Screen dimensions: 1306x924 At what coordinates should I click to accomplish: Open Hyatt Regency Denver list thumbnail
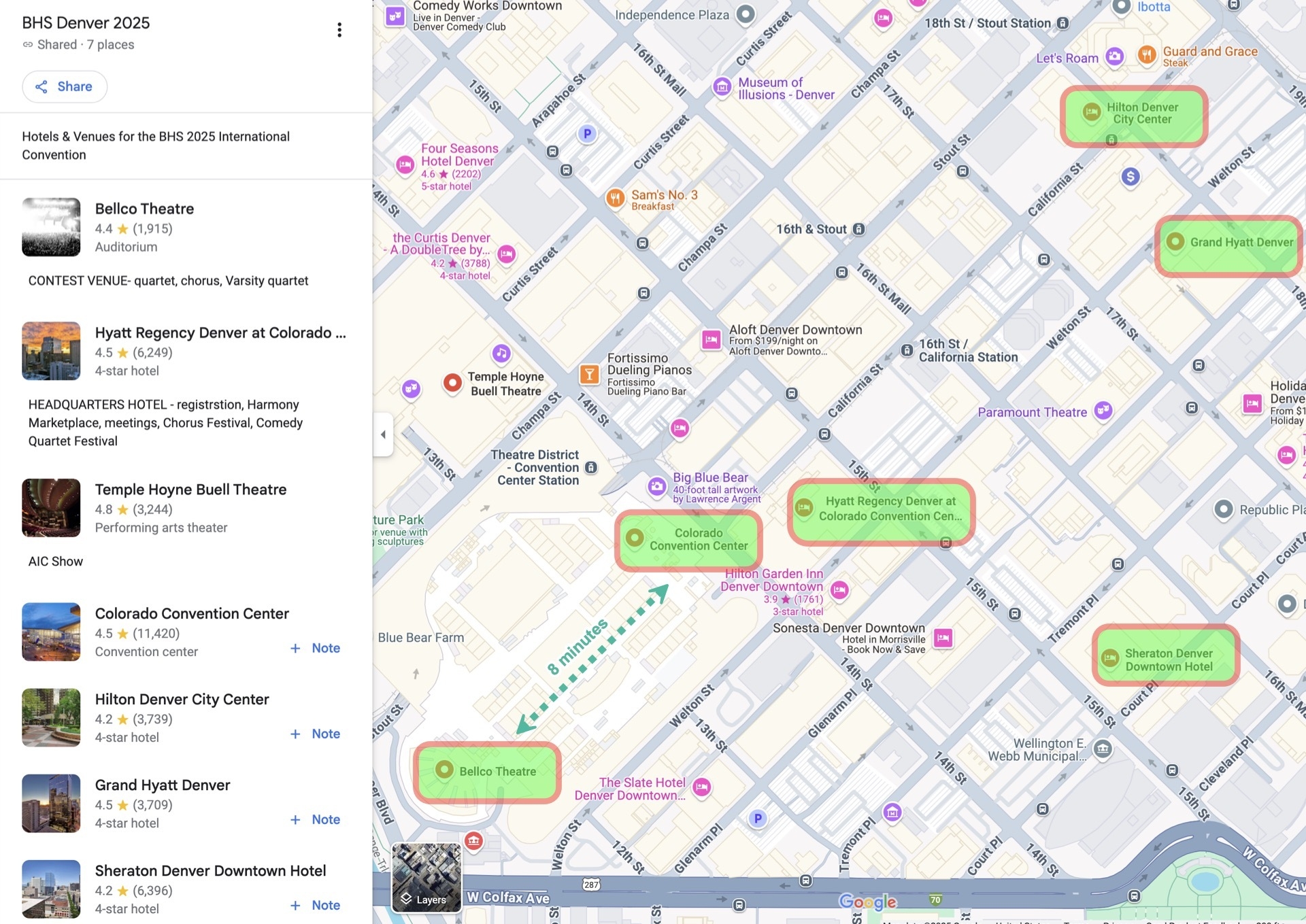[x=51, y=351]
